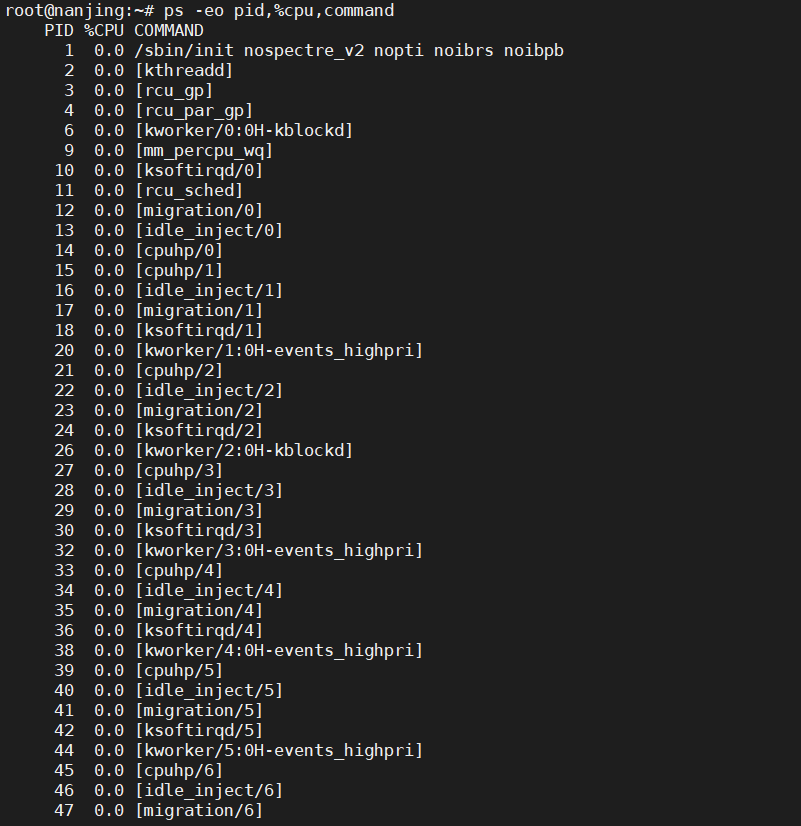The width and height of the screenshot is (801, 826).
Task: Select the [kworker/2:0H-kblockd] entry
Action: [x=244, y=451]
